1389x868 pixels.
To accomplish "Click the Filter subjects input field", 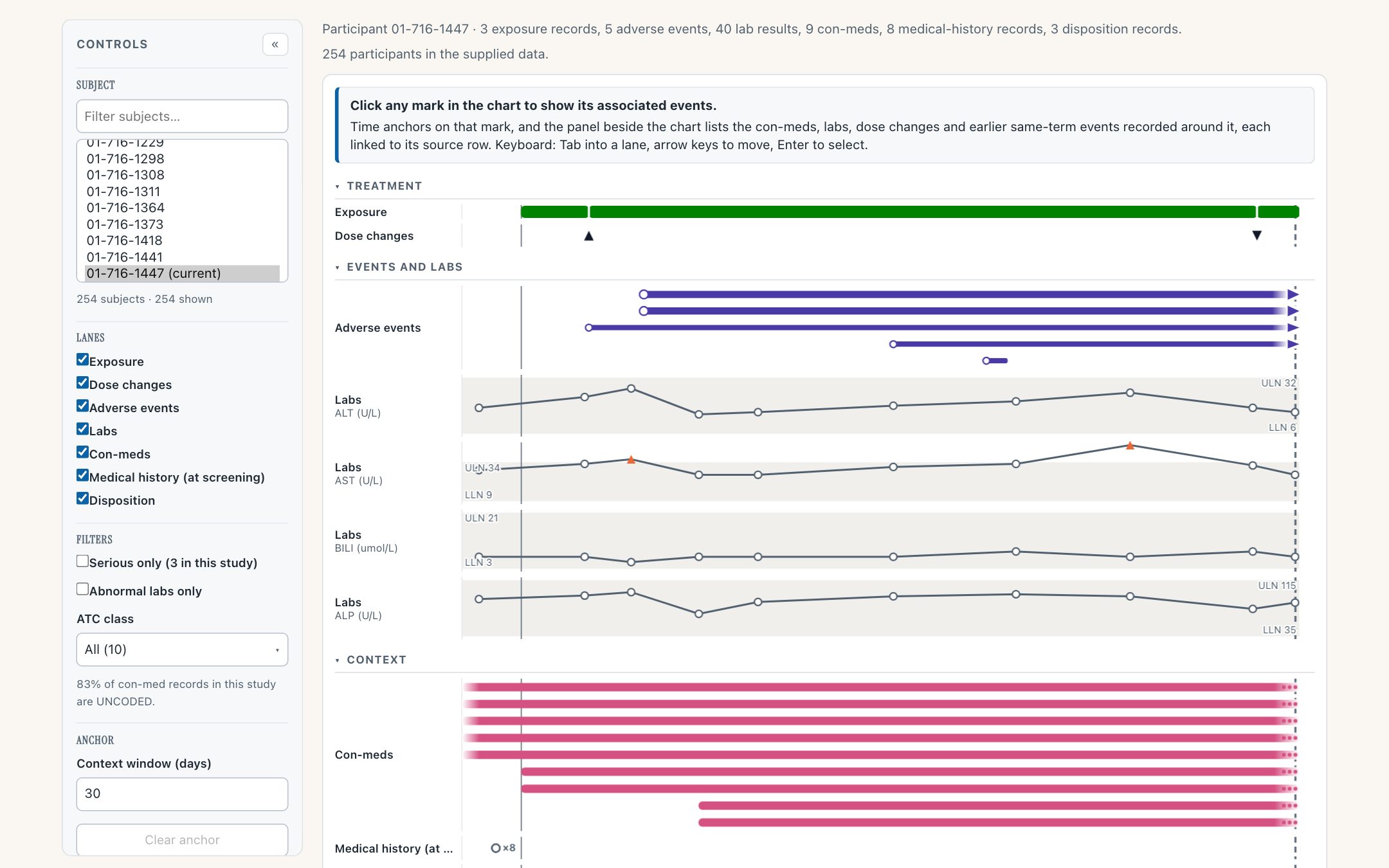I will pyautogui.click(x=182, y=116).
